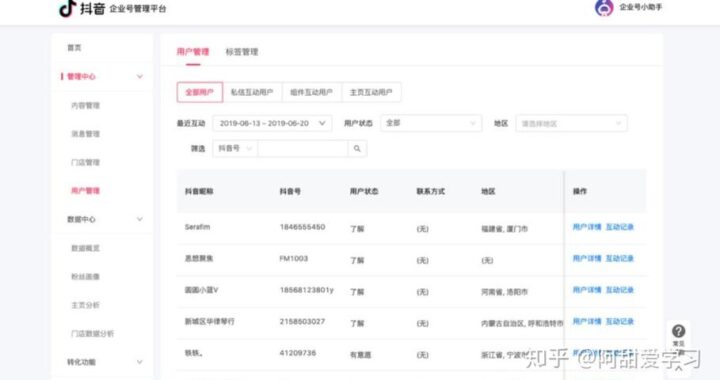The width and height of the screenshot is (720, 380).
Task: Click the search magnifier icon
Action: tap(357, 148)
